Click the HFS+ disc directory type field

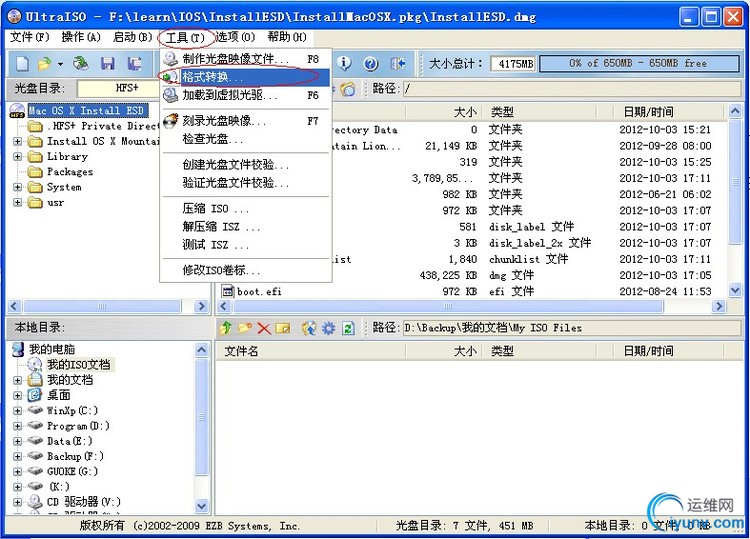[119, 88]
